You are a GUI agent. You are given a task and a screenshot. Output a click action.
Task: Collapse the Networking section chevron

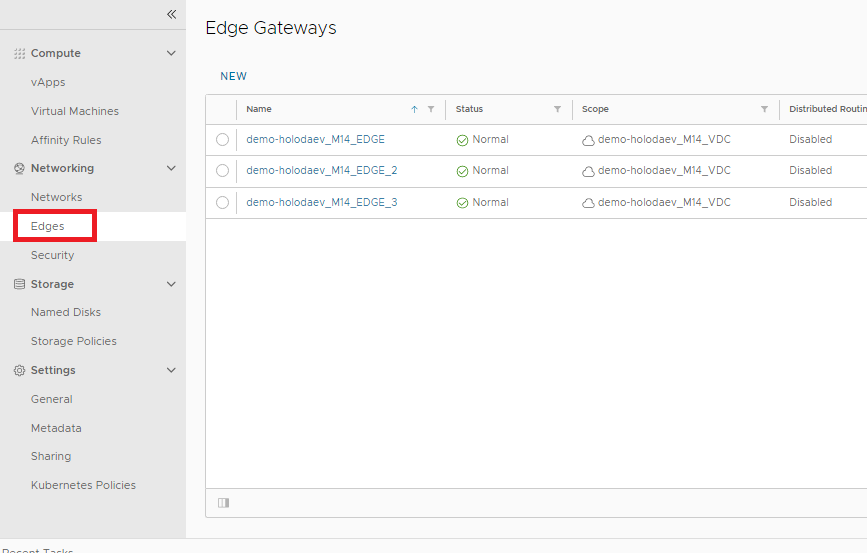(171, 168)
